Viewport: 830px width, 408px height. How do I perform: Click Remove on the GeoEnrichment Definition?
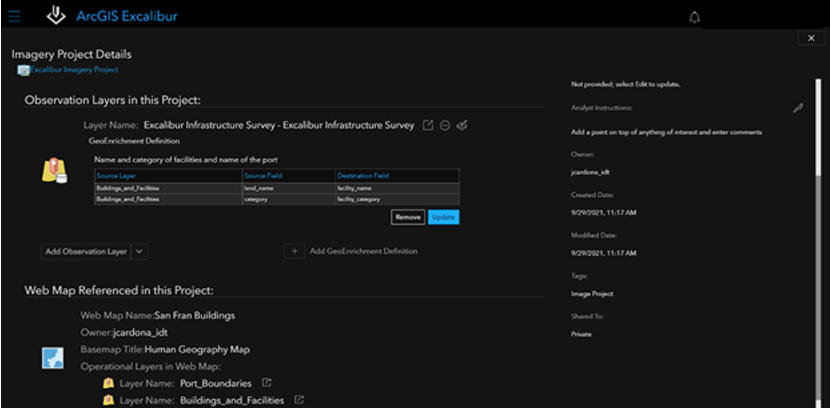pos(408,217)
